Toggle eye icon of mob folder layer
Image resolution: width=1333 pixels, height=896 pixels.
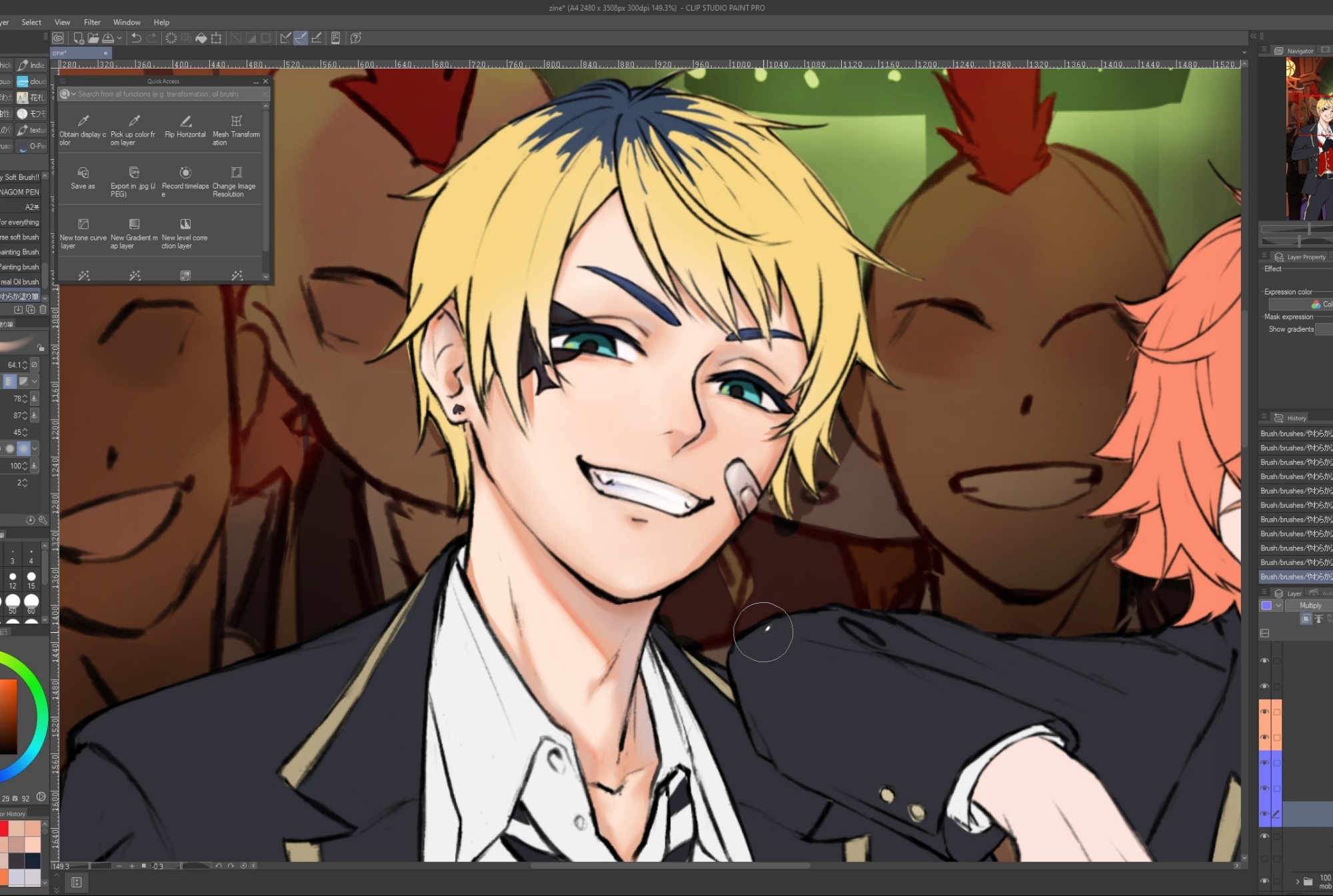(1264, 881)
